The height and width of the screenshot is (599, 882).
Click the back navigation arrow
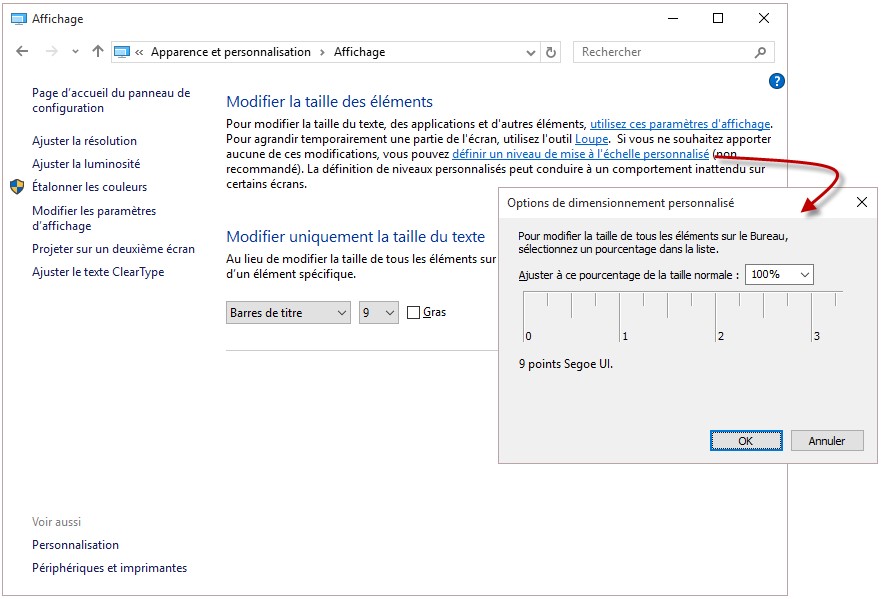coord(23,52)
